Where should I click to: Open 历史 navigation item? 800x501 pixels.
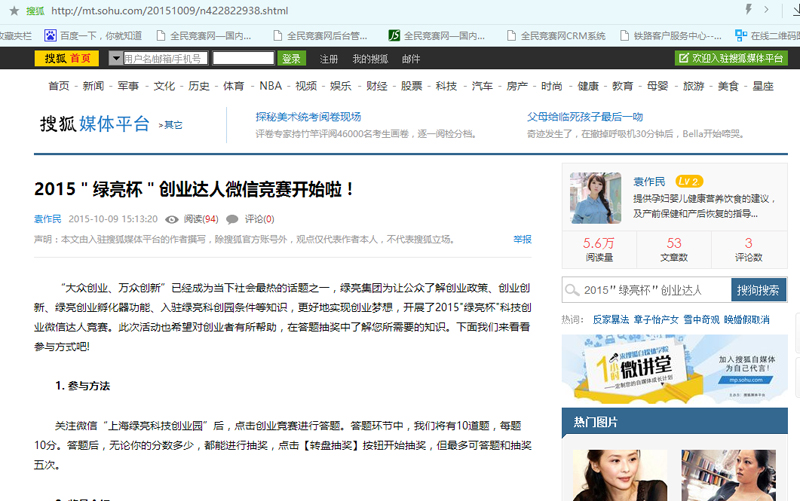coord(199,86)
